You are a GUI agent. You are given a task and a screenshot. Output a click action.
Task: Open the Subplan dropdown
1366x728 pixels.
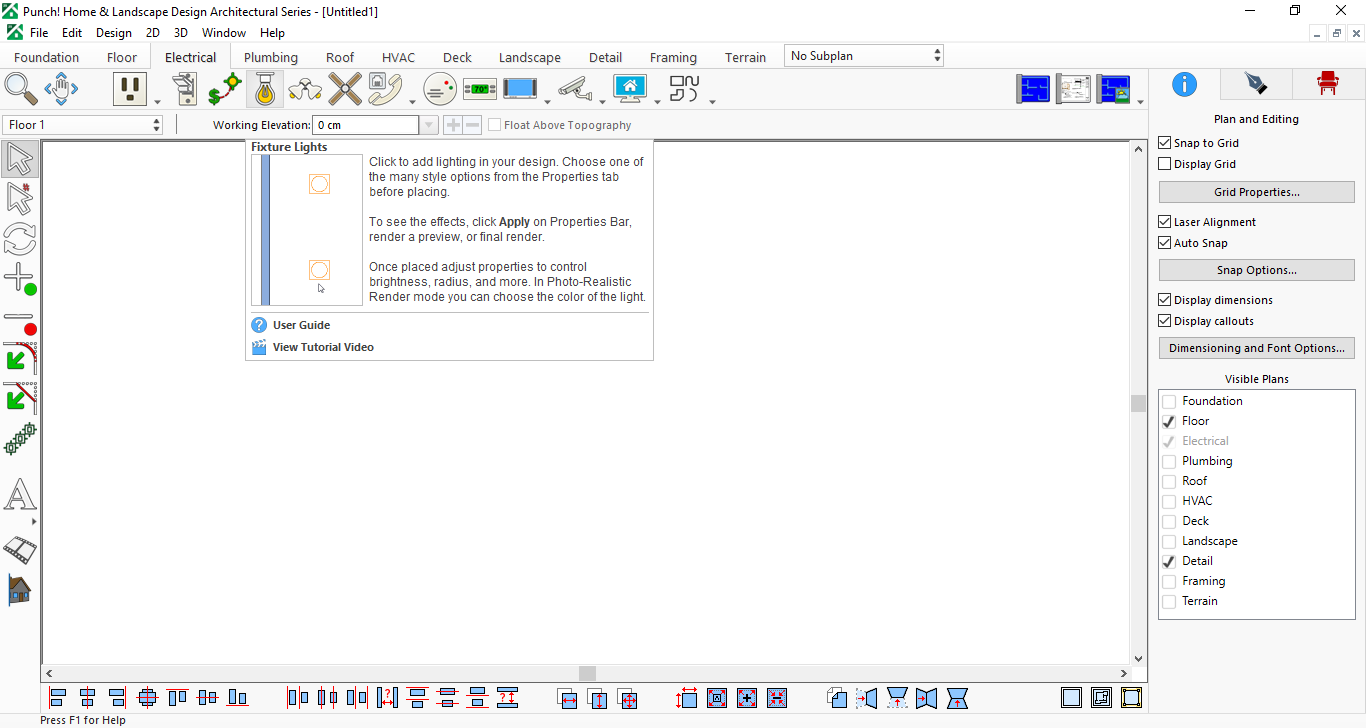(x=864, y=56)
